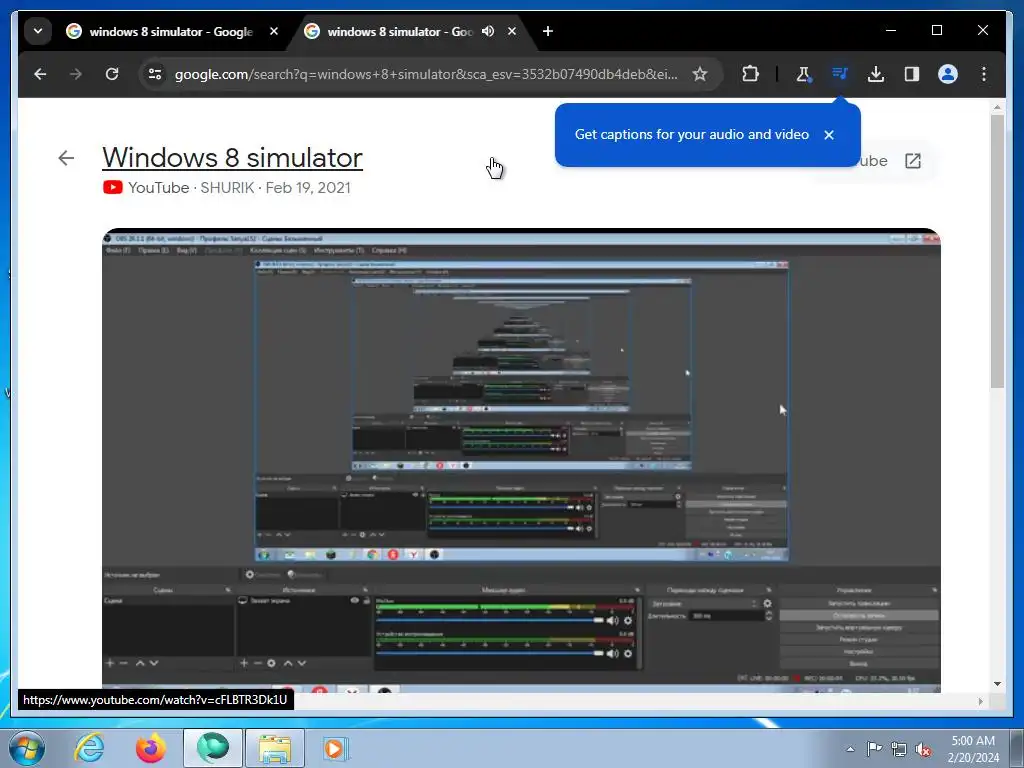Switch to first 'windows 8 simulator' tab
Screen dimensions: 1024x768
point(171,31)
